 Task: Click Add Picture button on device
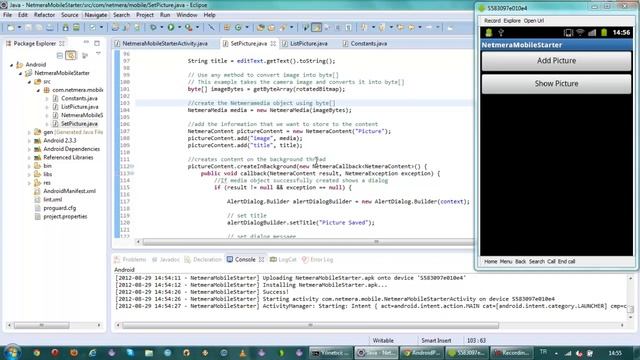556,61
